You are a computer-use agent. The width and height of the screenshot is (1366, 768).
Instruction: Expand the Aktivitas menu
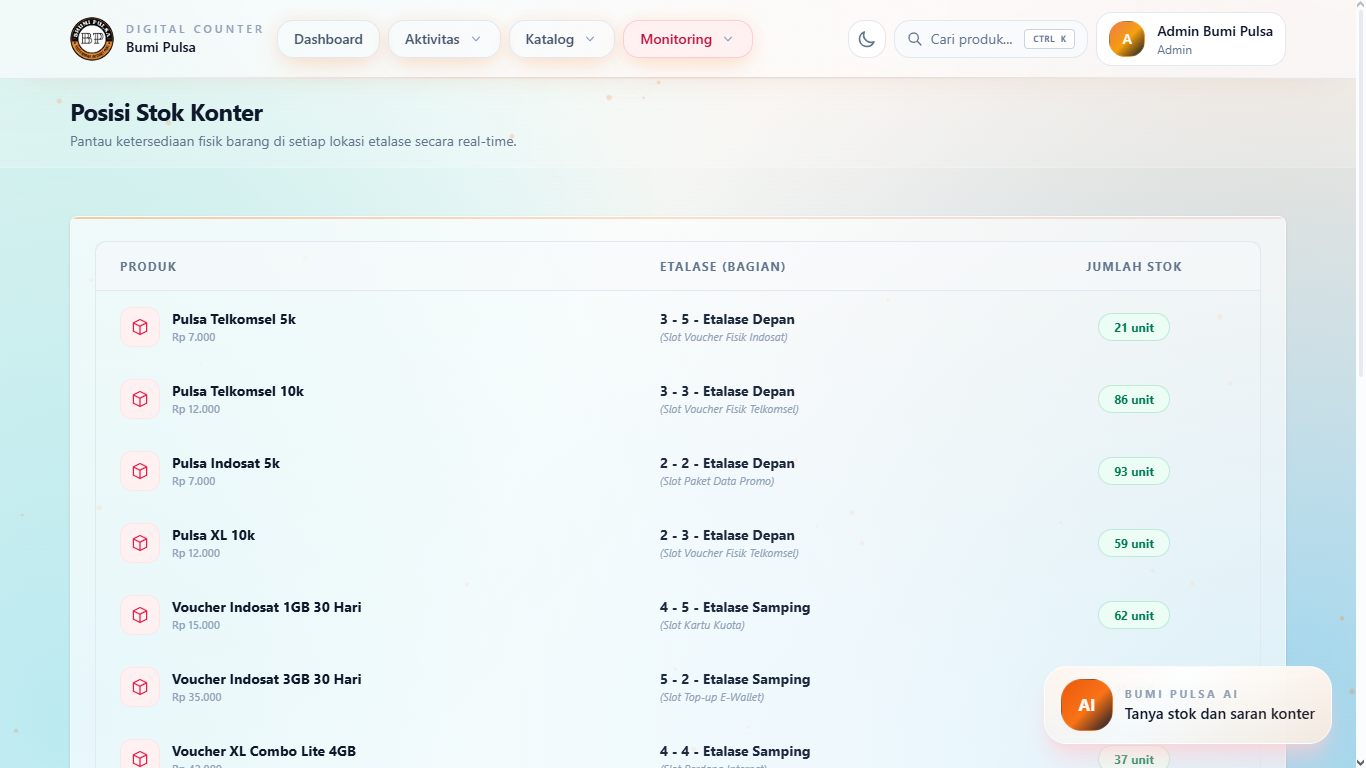(444, 39)
